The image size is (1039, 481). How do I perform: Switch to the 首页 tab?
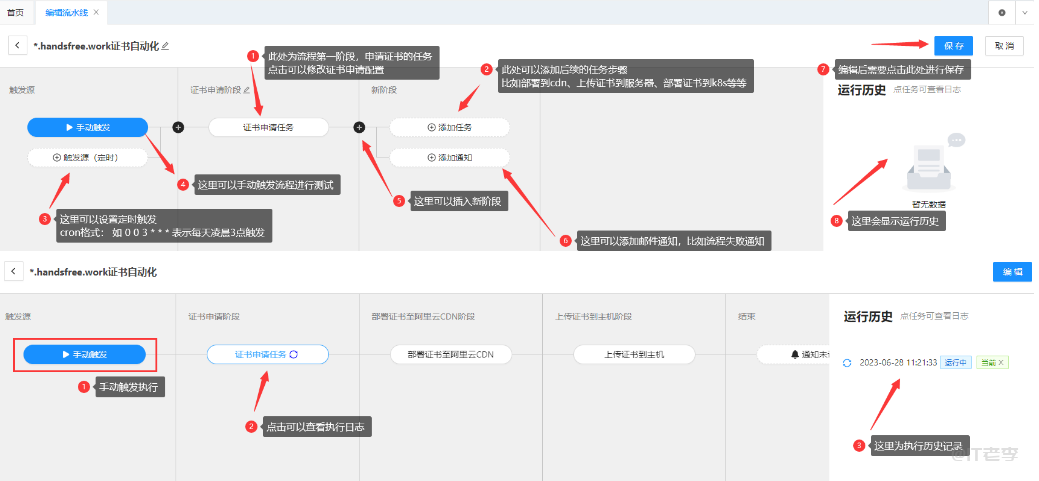(15, 12)
